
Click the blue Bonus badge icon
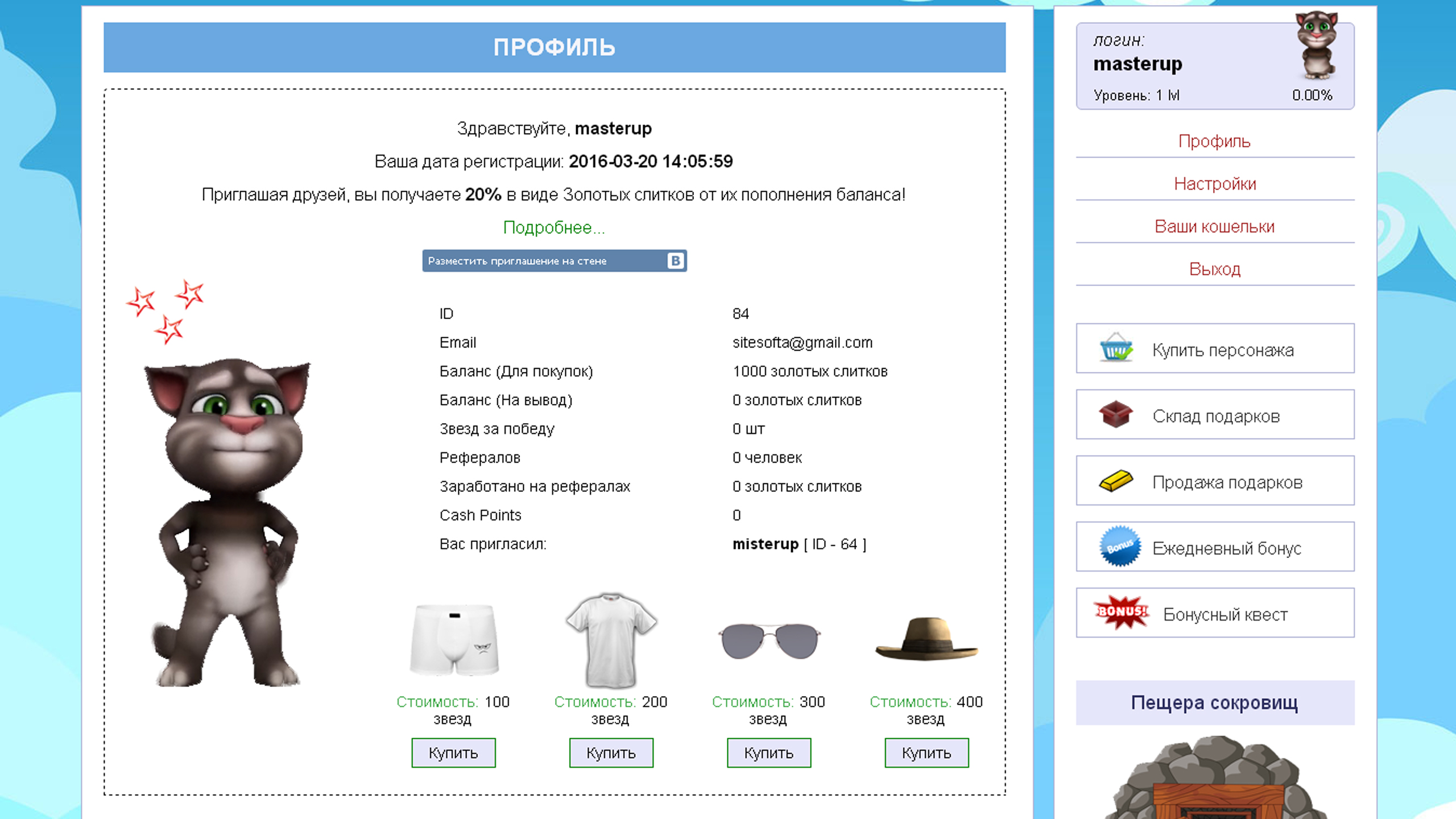coord(1119,546)
